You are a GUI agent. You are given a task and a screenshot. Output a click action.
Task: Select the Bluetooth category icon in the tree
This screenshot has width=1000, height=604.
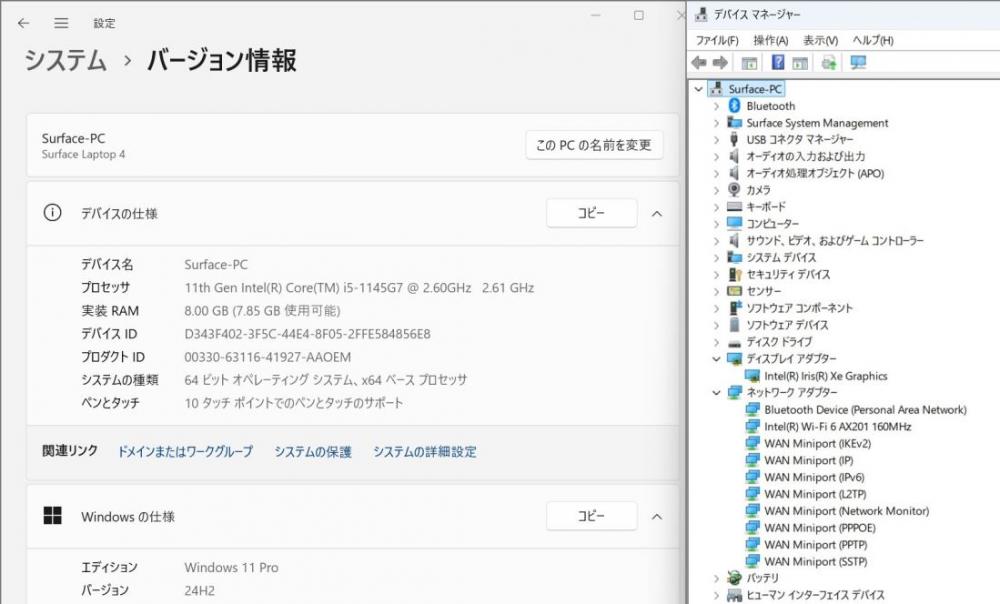coord(734,106)
